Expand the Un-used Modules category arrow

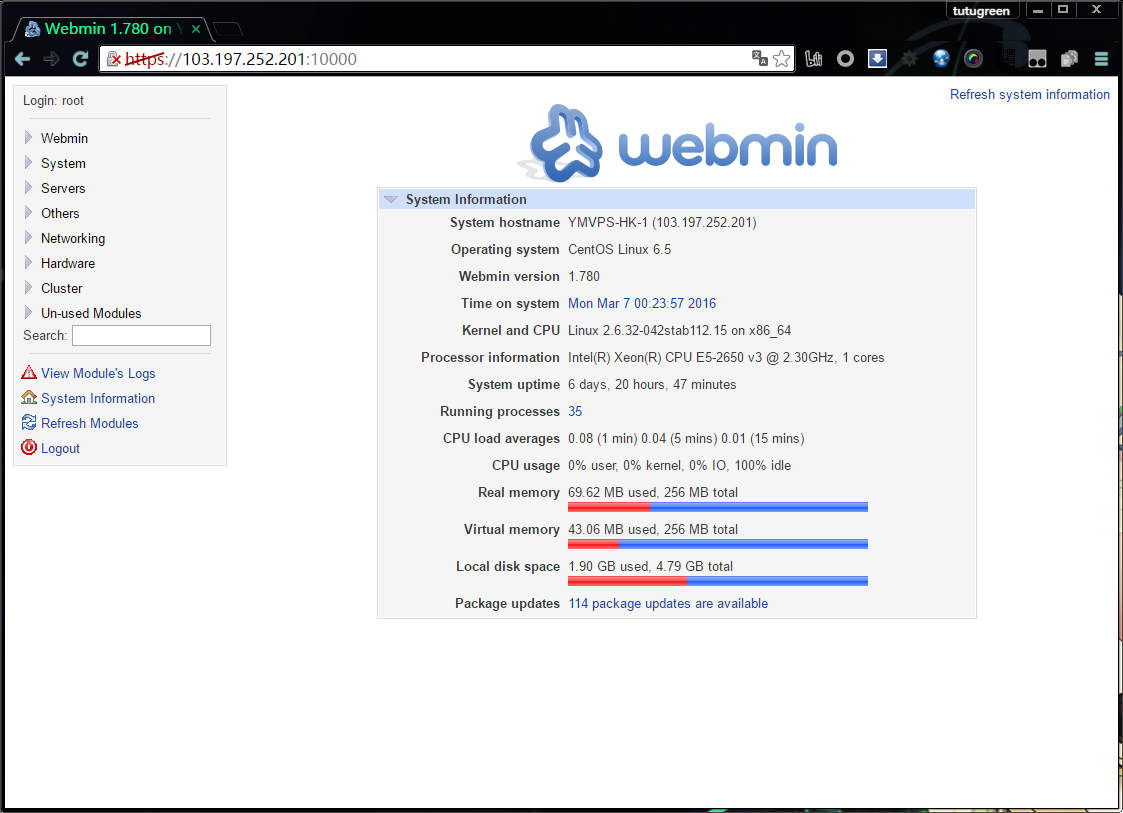[29, 313]
